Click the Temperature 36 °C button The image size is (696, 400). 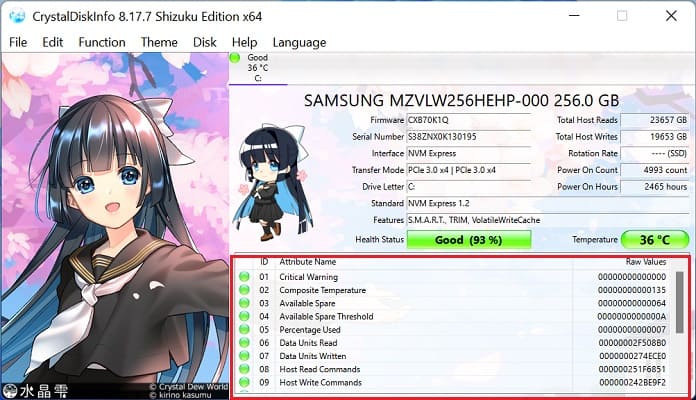[x=655, y=240]
